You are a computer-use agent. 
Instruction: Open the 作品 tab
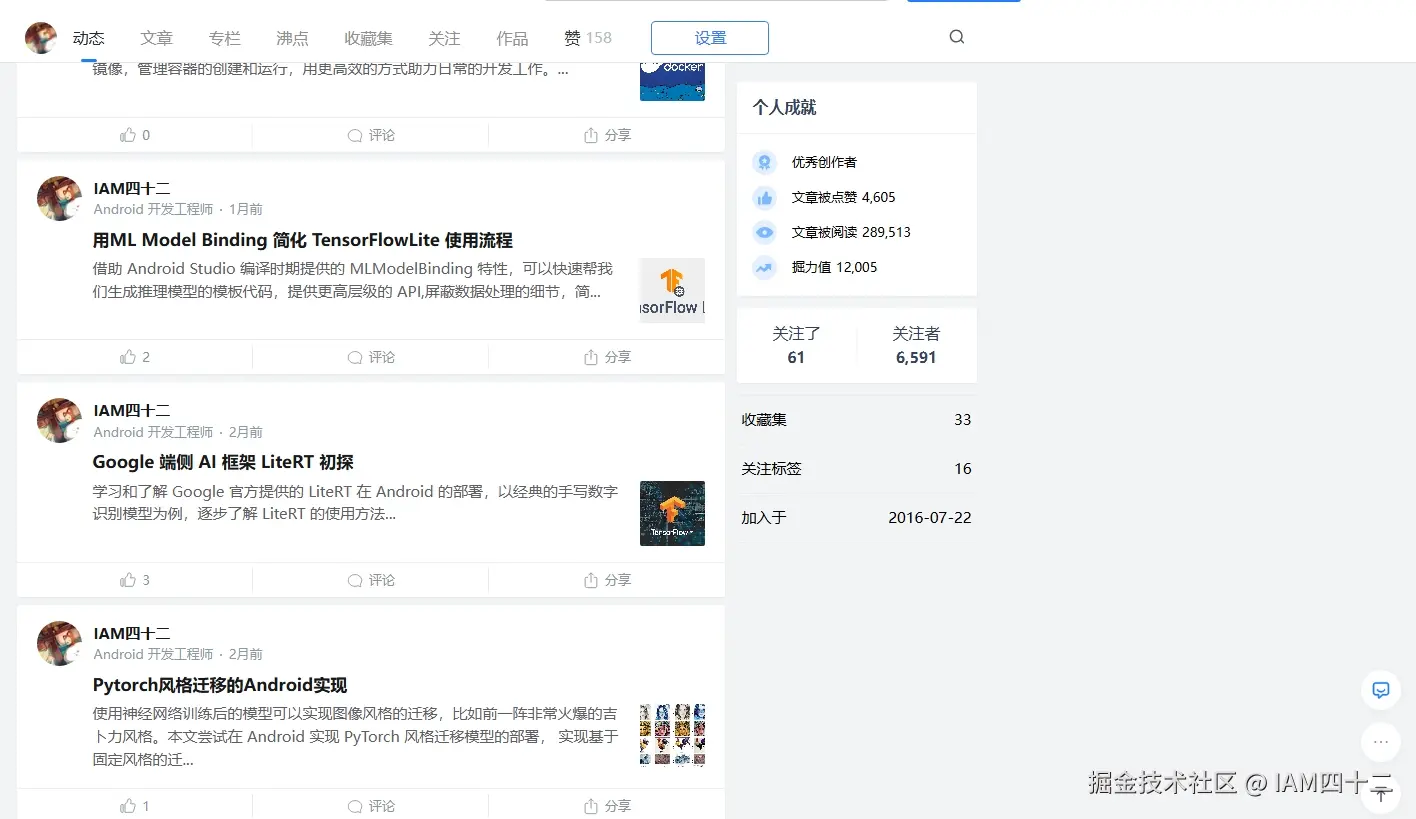pyautogui.click(x=513, y=38)
